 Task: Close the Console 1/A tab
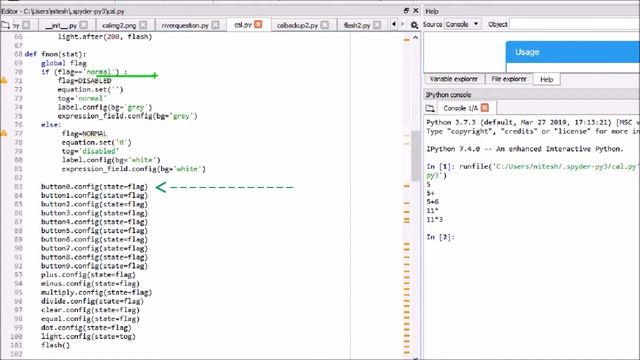point(485,108)
